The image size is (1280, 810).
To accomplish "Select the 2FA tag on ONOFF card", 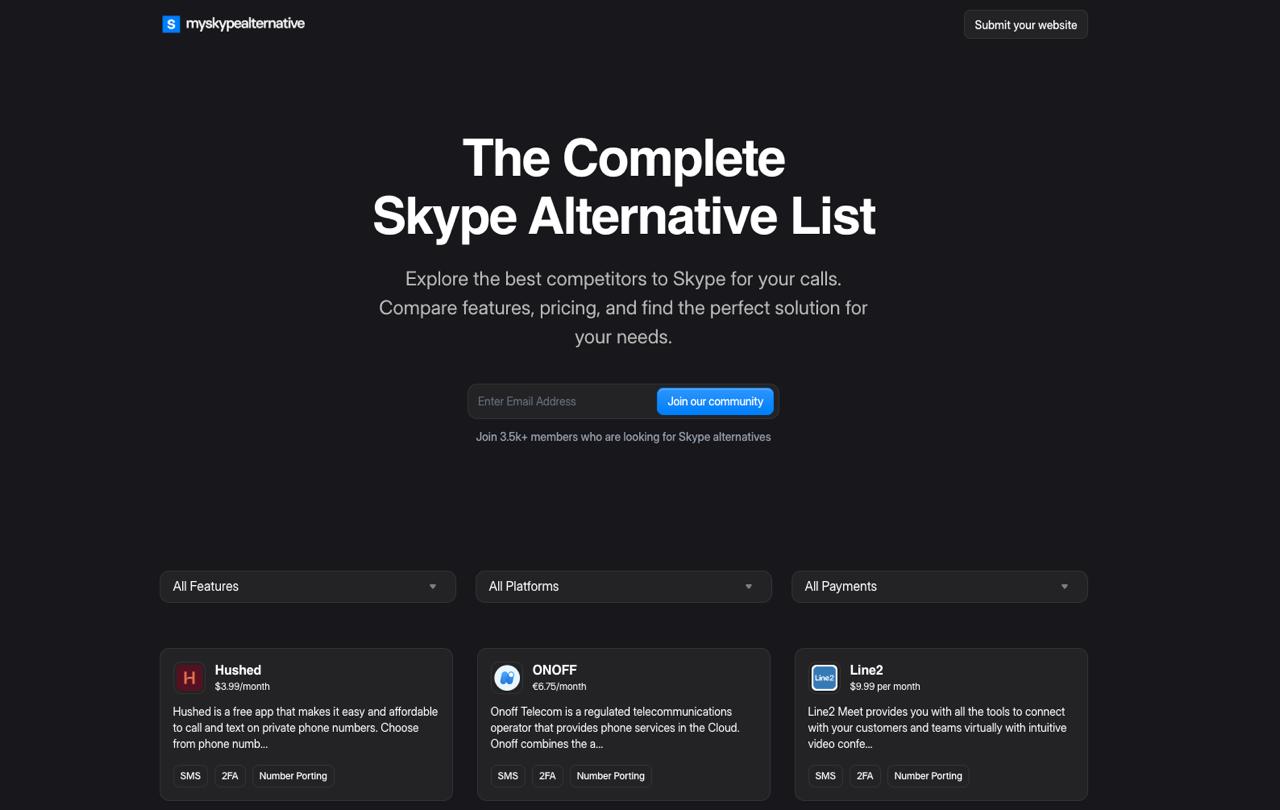I will click(547, 776).
